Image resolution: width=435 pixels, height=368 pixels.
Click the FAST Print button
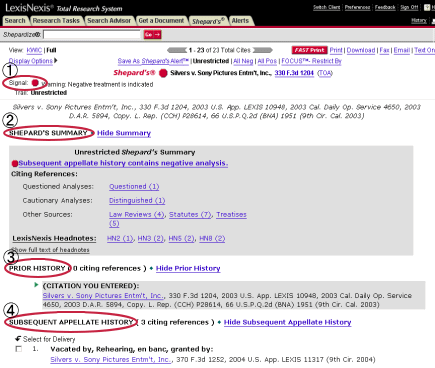point(310,50)
